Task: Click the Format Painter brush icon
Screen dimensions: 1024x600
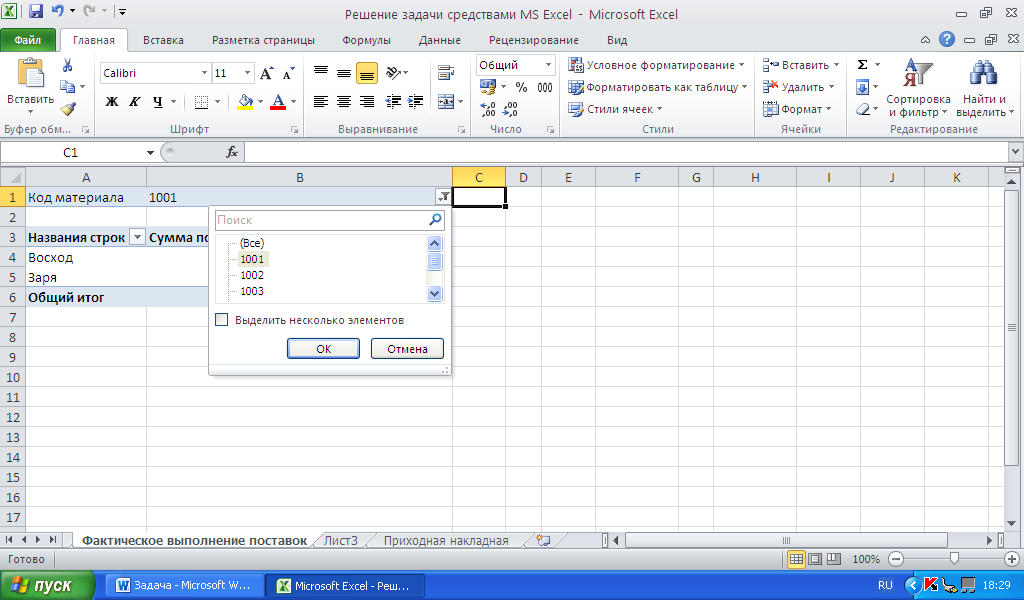Action: [67, 109]
